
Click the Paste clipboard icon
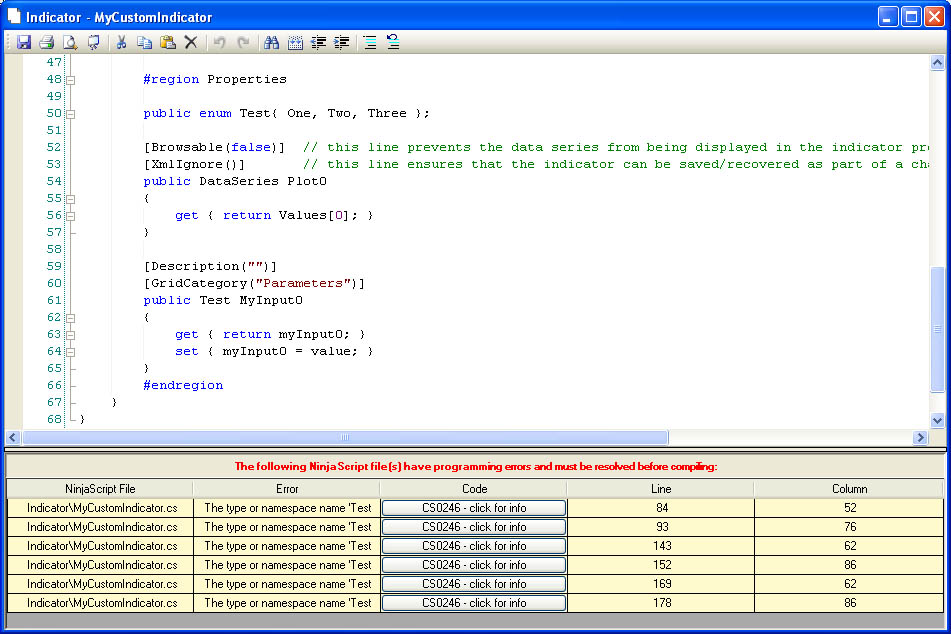point(167,43)
